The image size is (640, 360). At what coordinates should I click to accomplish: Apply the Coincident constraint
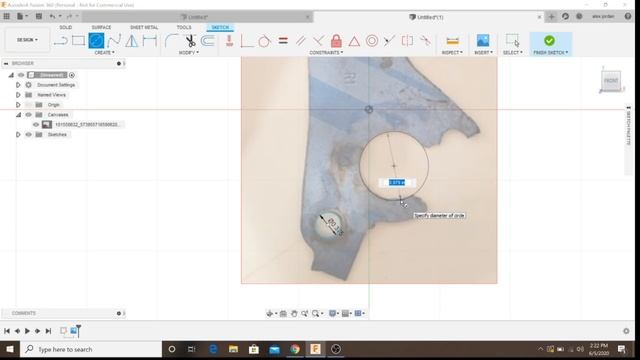coord(247,41)
